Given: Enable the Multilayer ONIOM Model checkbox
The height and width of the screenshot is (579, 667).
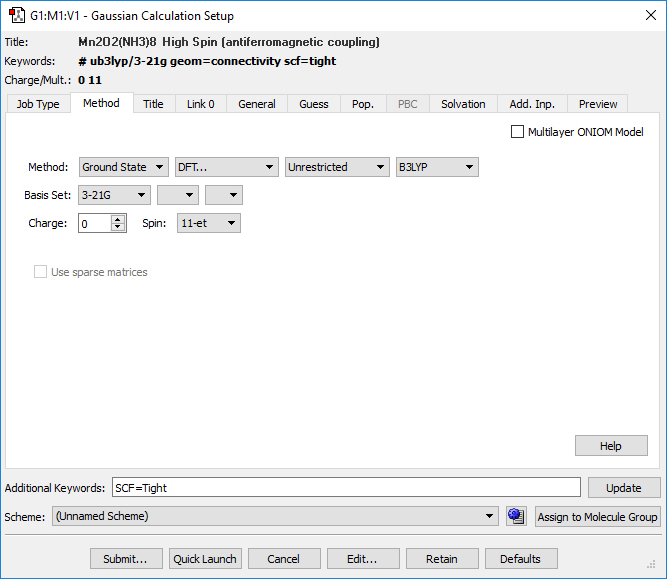Looking at the screenshot, I should click(517, 132).
